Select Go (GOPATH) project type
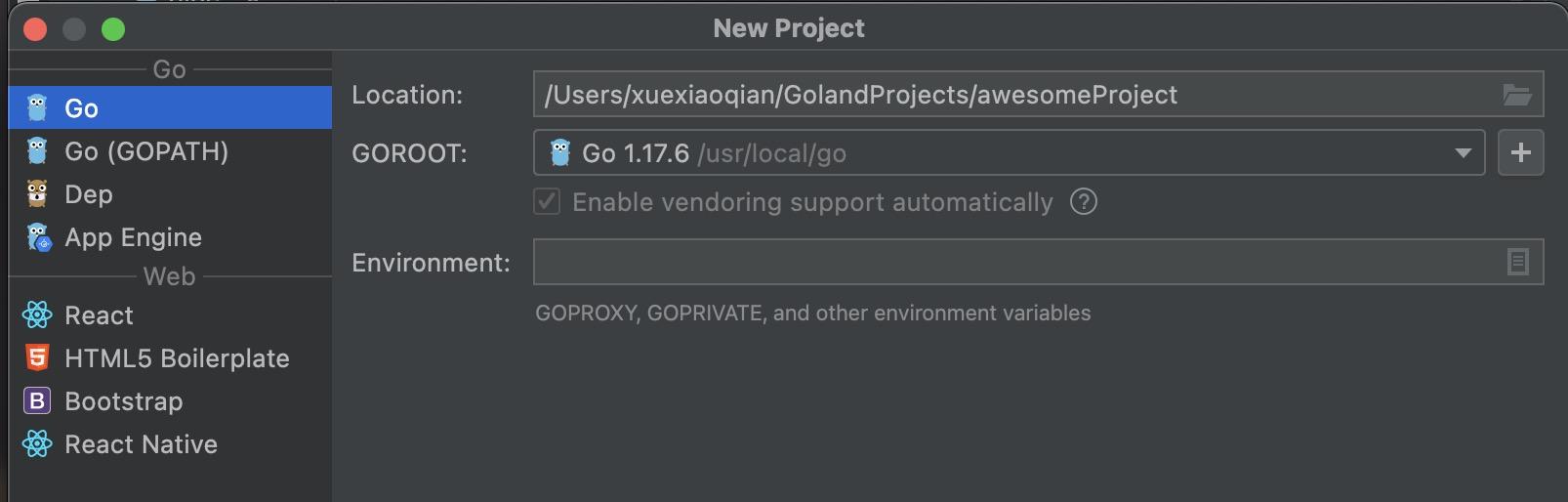Screen dimensions: 1568x502 tap(146, 151)
